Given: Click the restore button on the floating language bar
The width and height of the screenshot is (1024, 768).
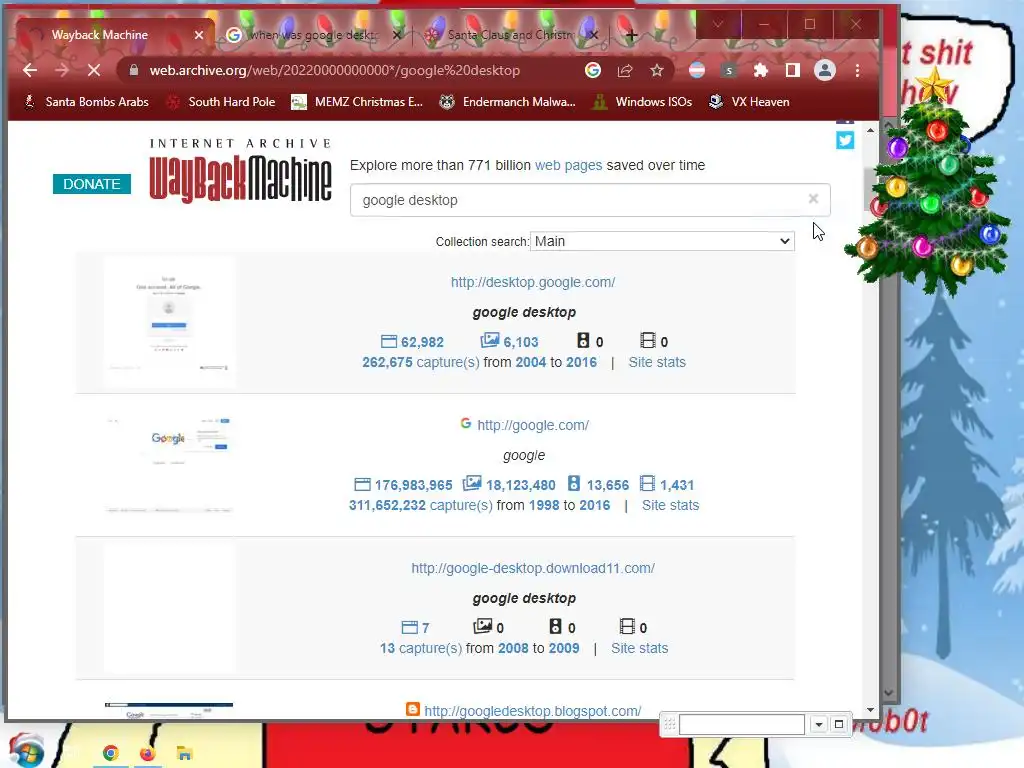Looking at the screenshot, I should pyautogui.click(x=839, y=724).
